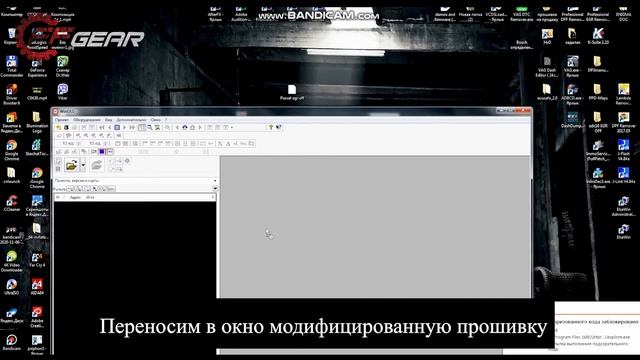Select upper Google Chrome desktop shortcut

click(x=11, y=150)
